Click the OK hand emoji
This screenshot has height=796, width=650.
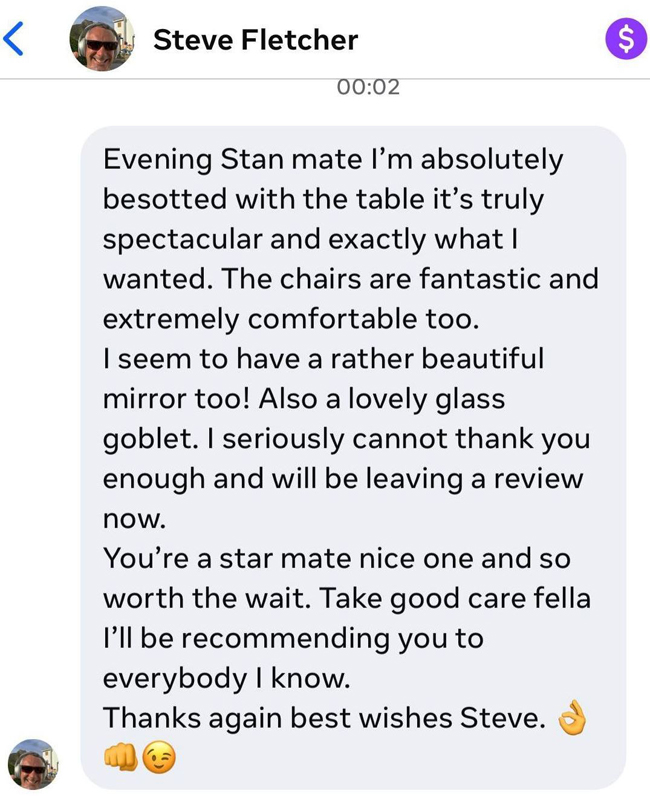(x=573, y=717)
